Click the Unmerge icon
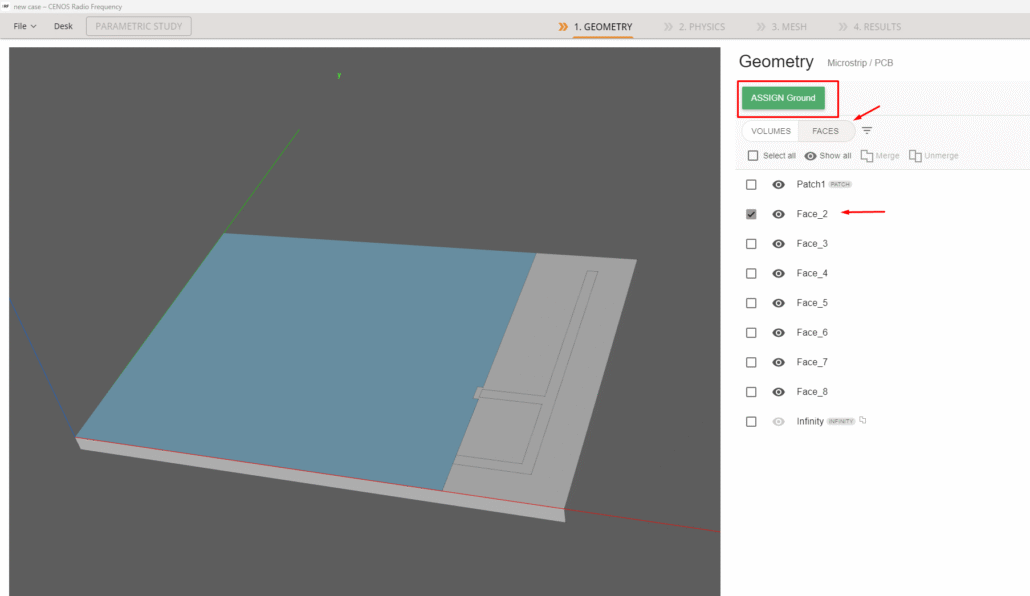1030x596 pixels. [x=915, y=156]
